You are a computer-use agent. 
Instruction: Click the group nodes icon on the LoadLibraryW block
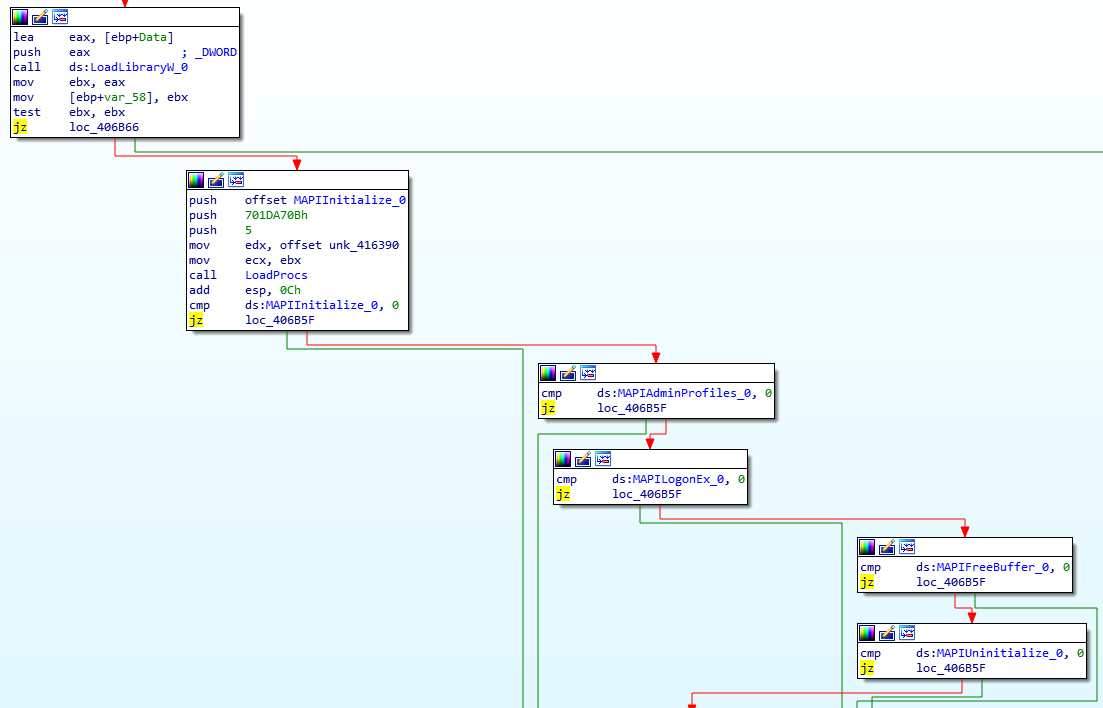click(60, 18)
